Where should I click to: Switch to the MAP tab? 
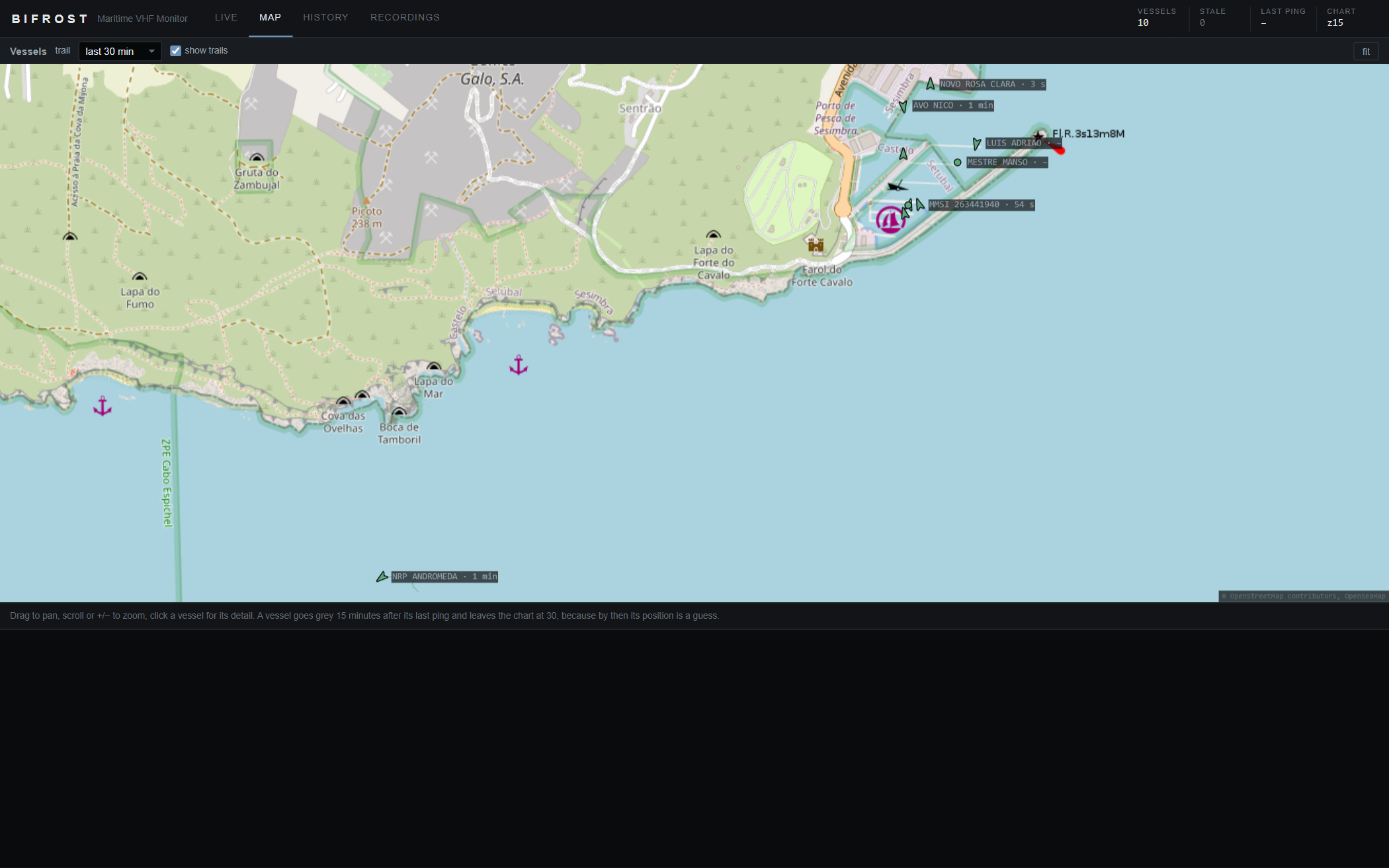pyautogui.click(x=270, y=17)
